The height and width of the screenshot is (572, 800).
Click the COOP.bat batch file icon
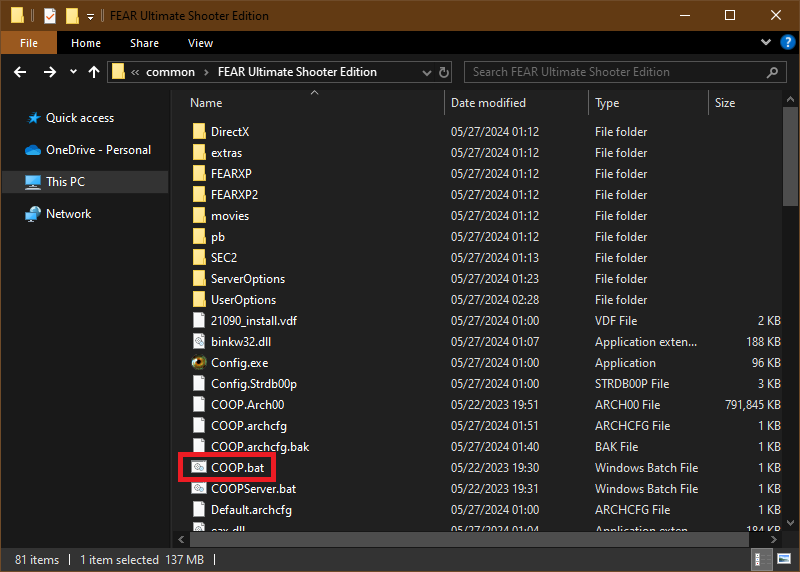click(199, 467)
